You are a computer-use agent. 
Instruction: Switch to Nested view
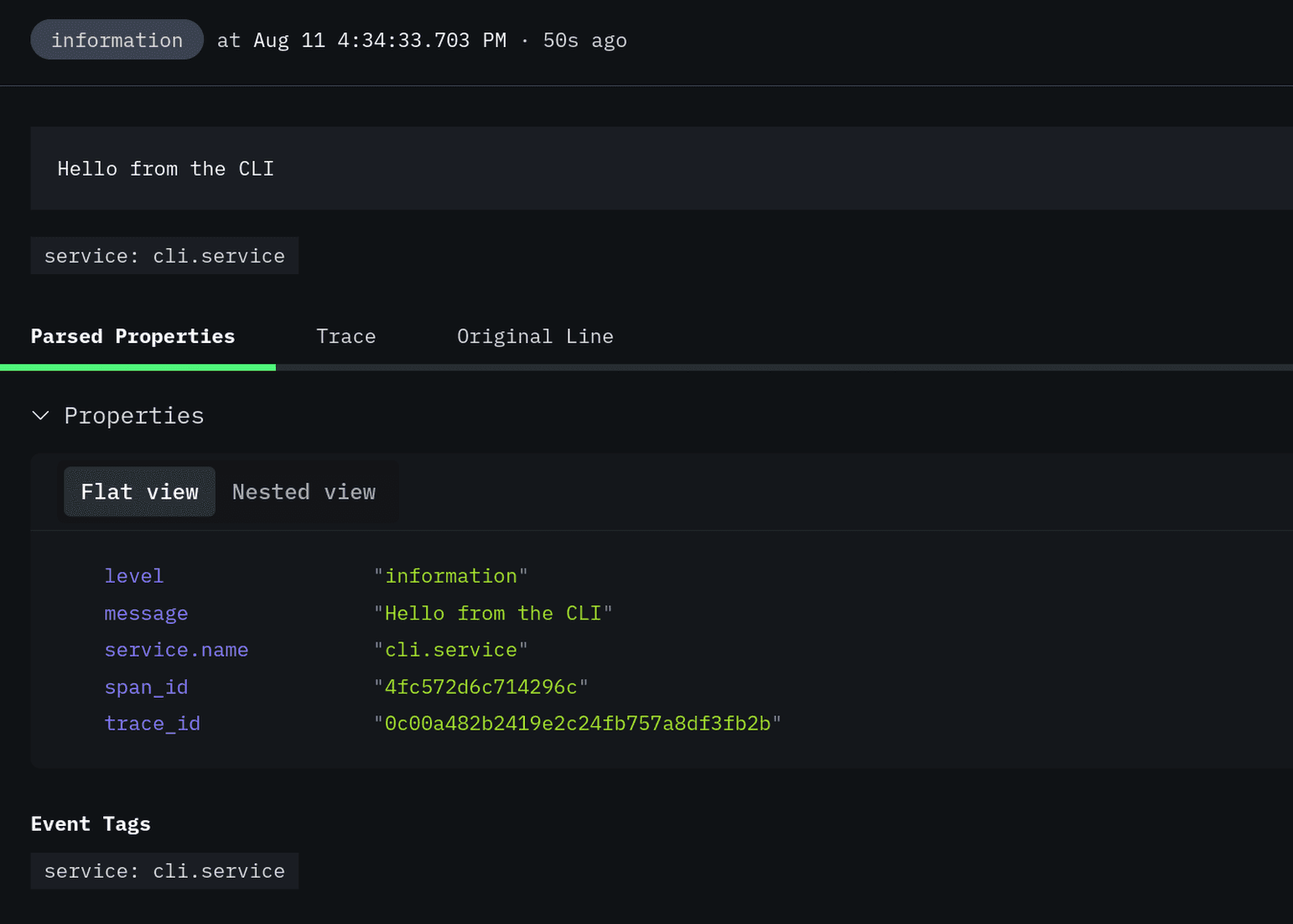pyautogui.click(x=304, y=492)
